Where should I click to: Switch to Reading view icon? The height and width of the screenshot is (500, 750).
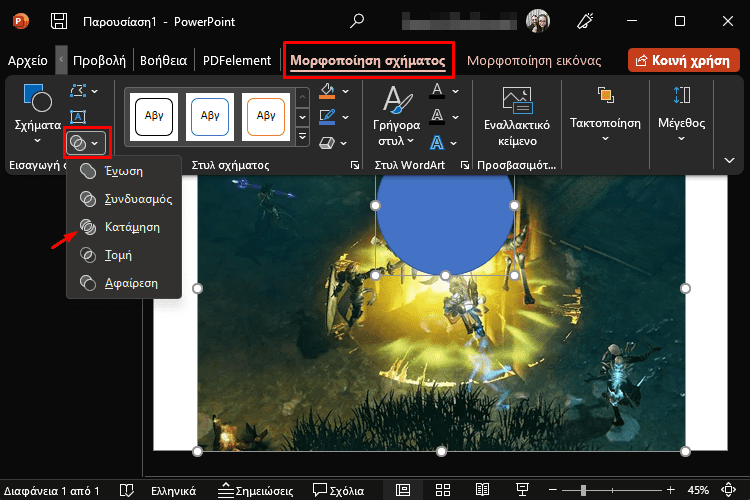point(482,490)
